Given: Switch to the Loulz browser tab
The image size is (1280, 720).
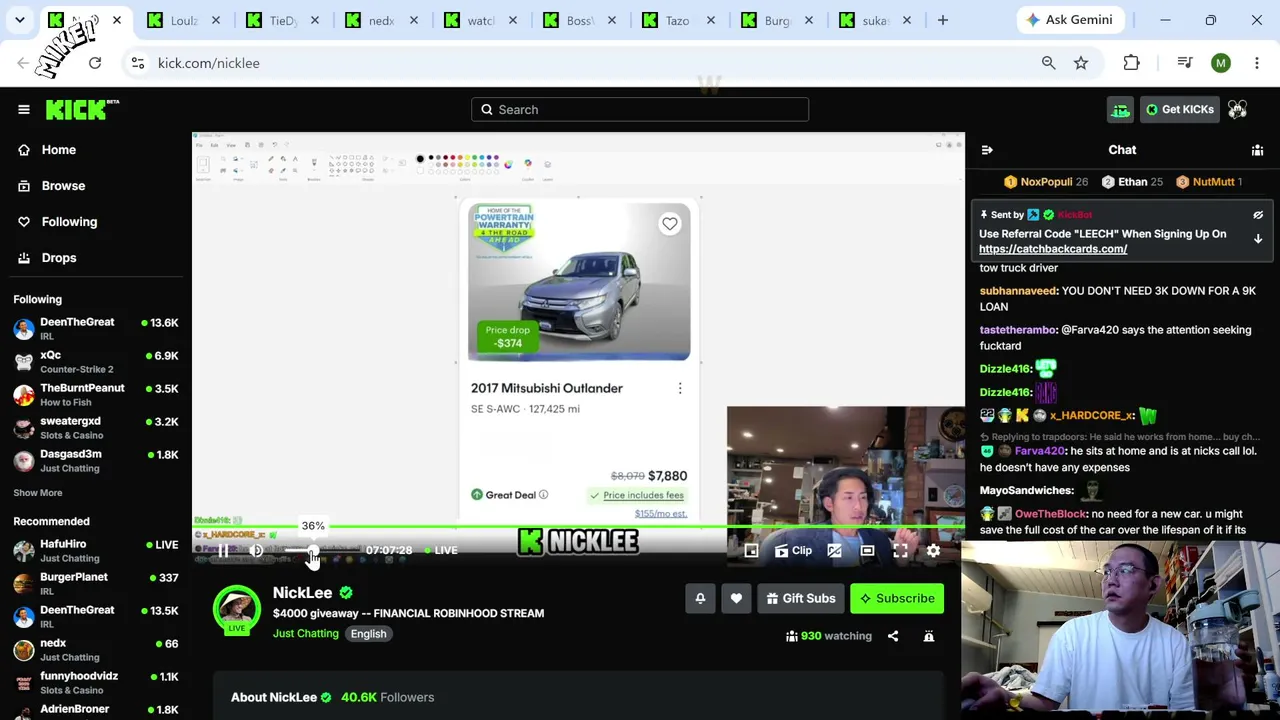Looking at the screenshot, I should point(185,20).
